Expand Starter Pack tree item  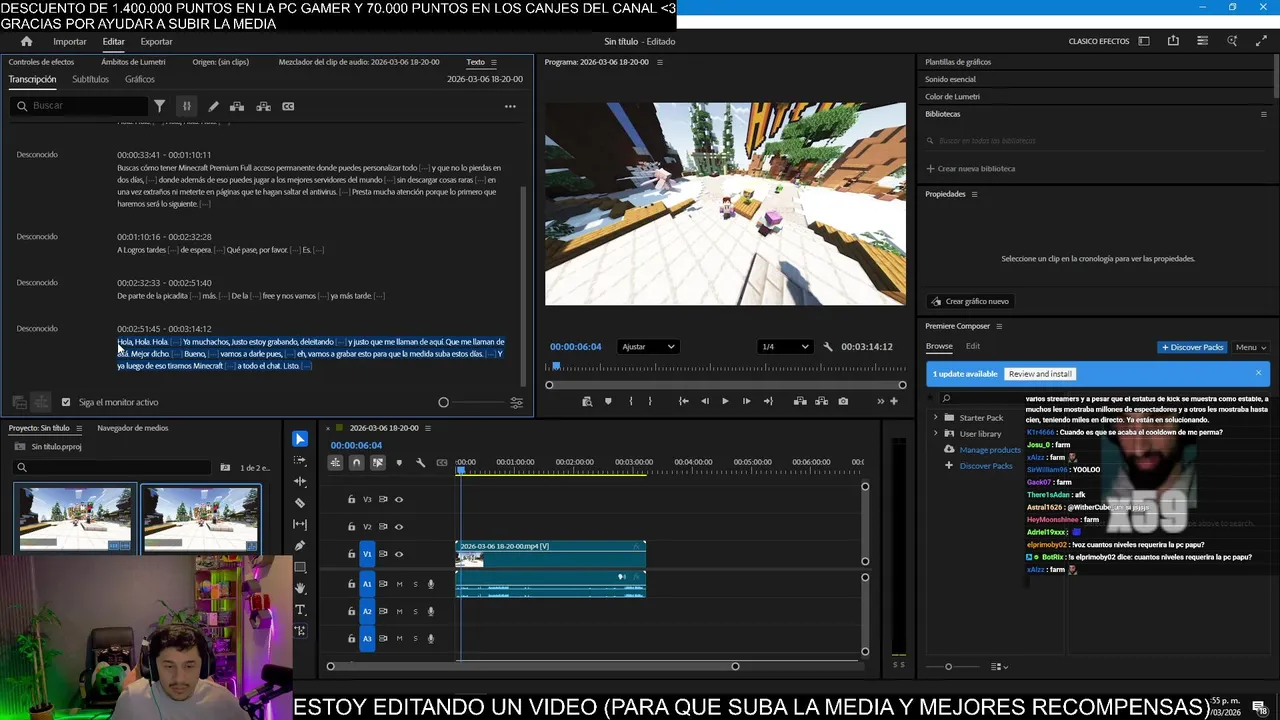point(936,417)
